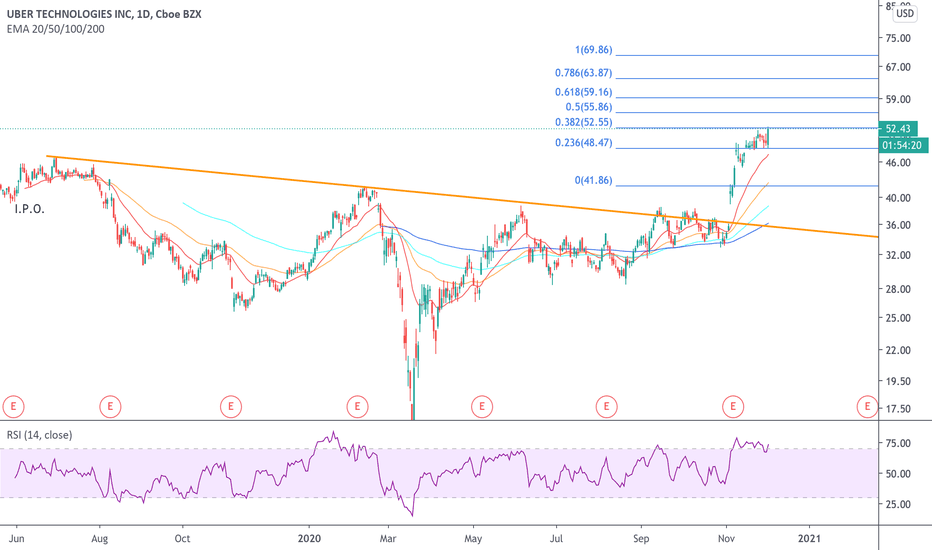Click the Jul label on the time axis

(556, 539)
